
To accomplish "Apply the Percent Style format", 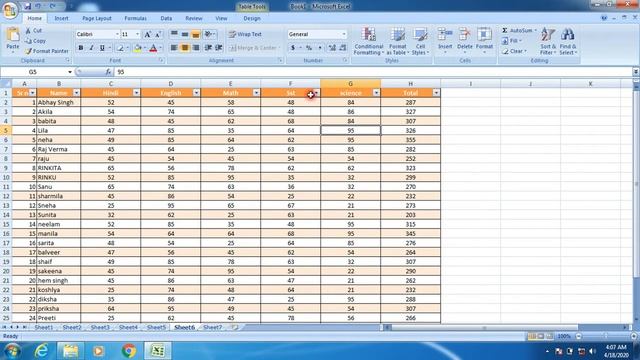I will pyautogui.click(x=309, y=48).
